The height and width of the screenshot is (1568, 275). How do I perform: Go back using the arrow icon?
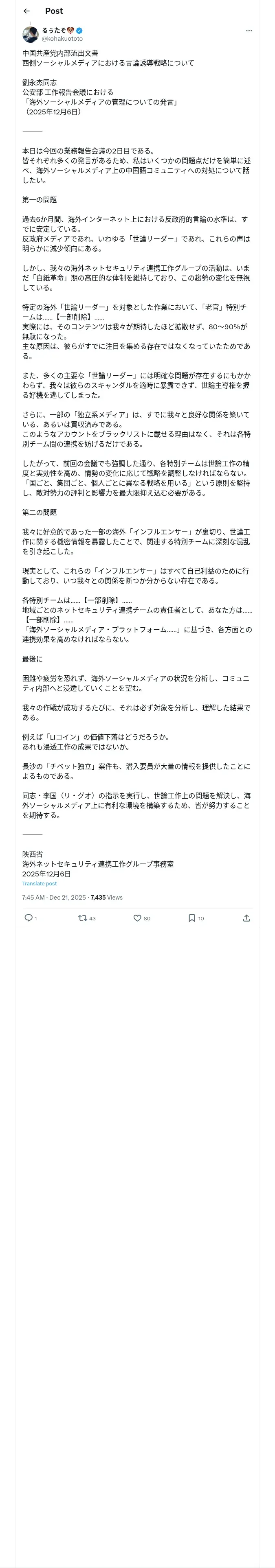(x=26, y=11)
